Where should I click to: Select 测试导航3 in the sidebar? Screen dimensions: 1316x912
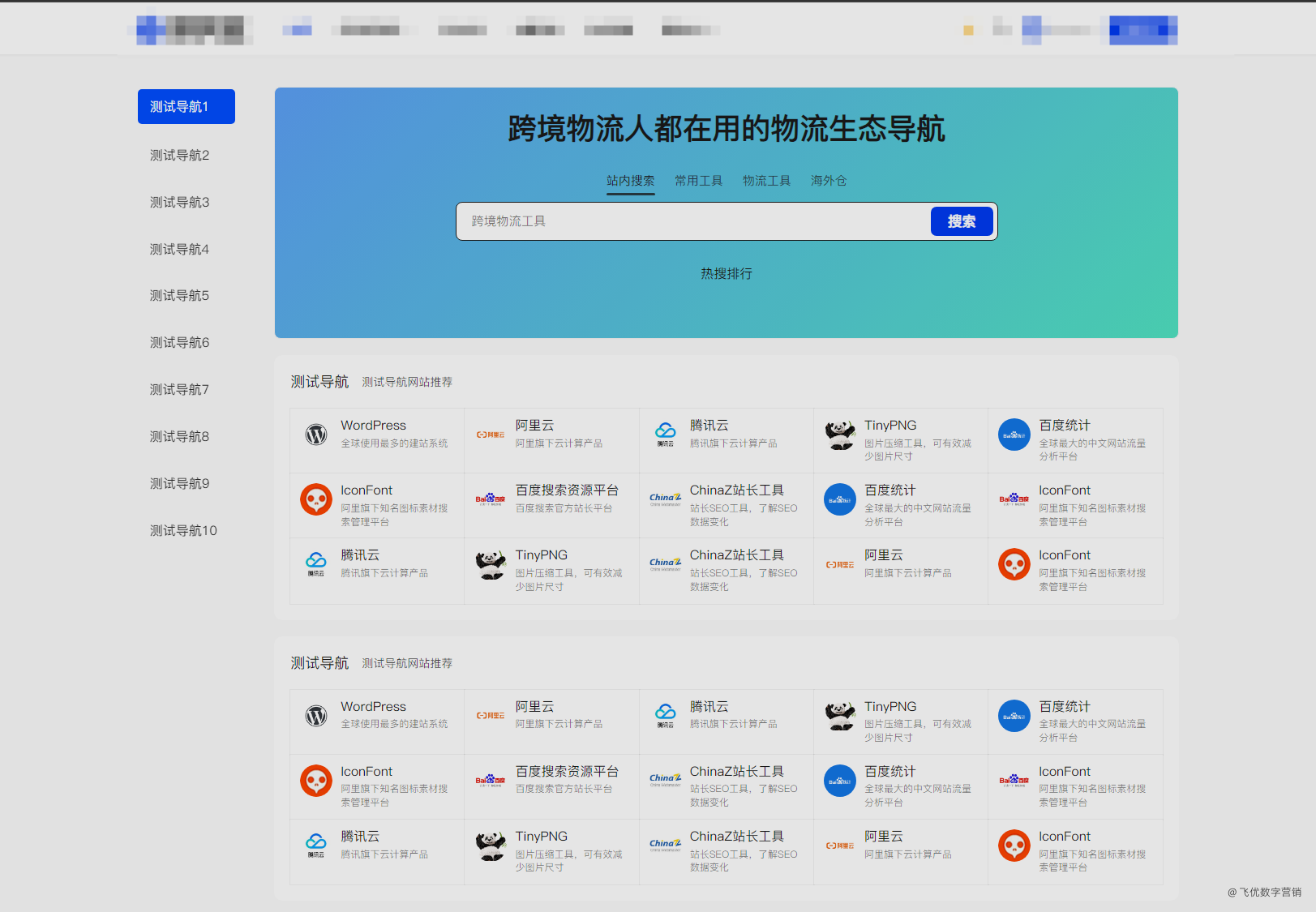[180, 202]
